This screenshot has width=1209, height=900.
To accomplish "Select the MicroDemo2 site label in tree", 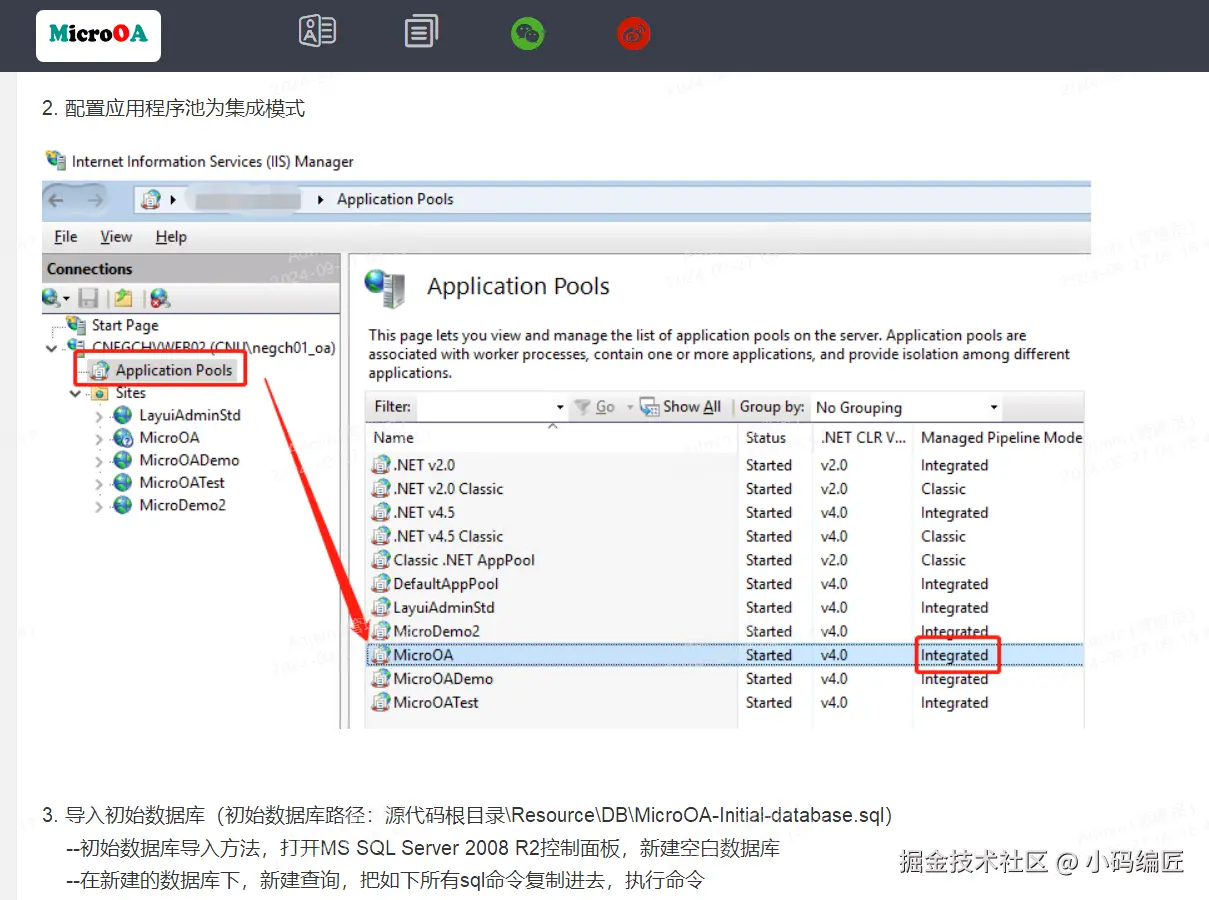I will [182, 505].
